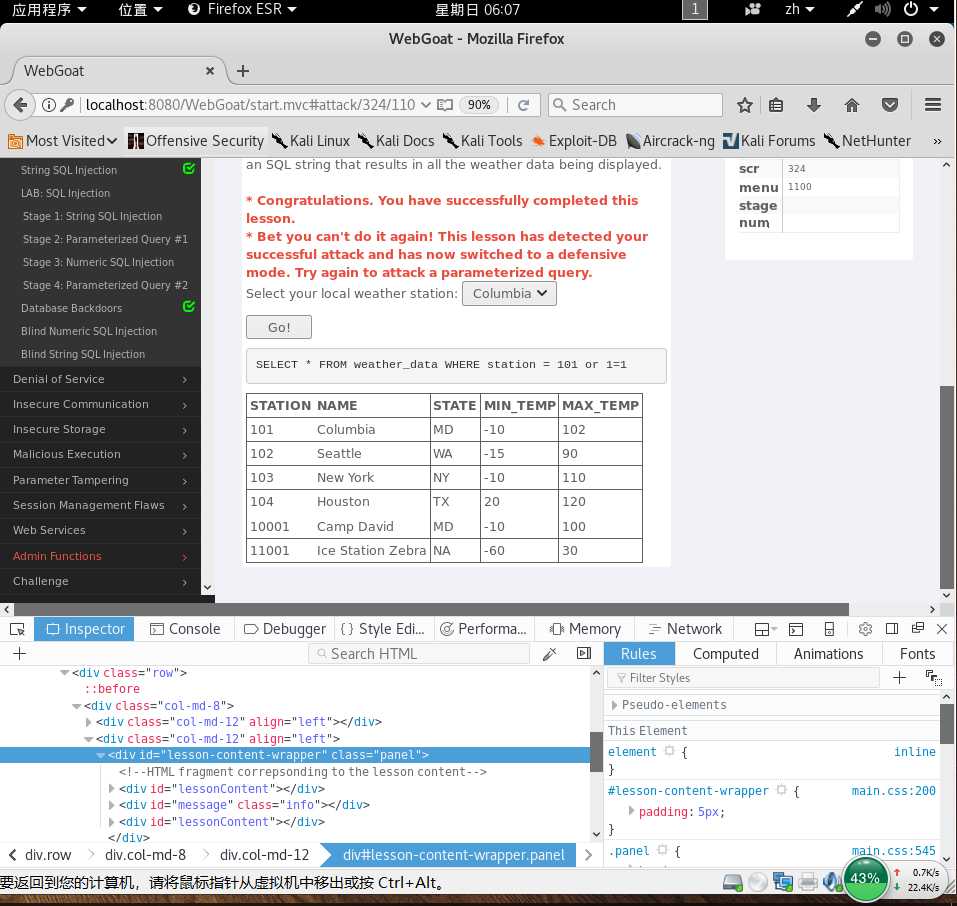Open a new browser tab

[243, 71]
